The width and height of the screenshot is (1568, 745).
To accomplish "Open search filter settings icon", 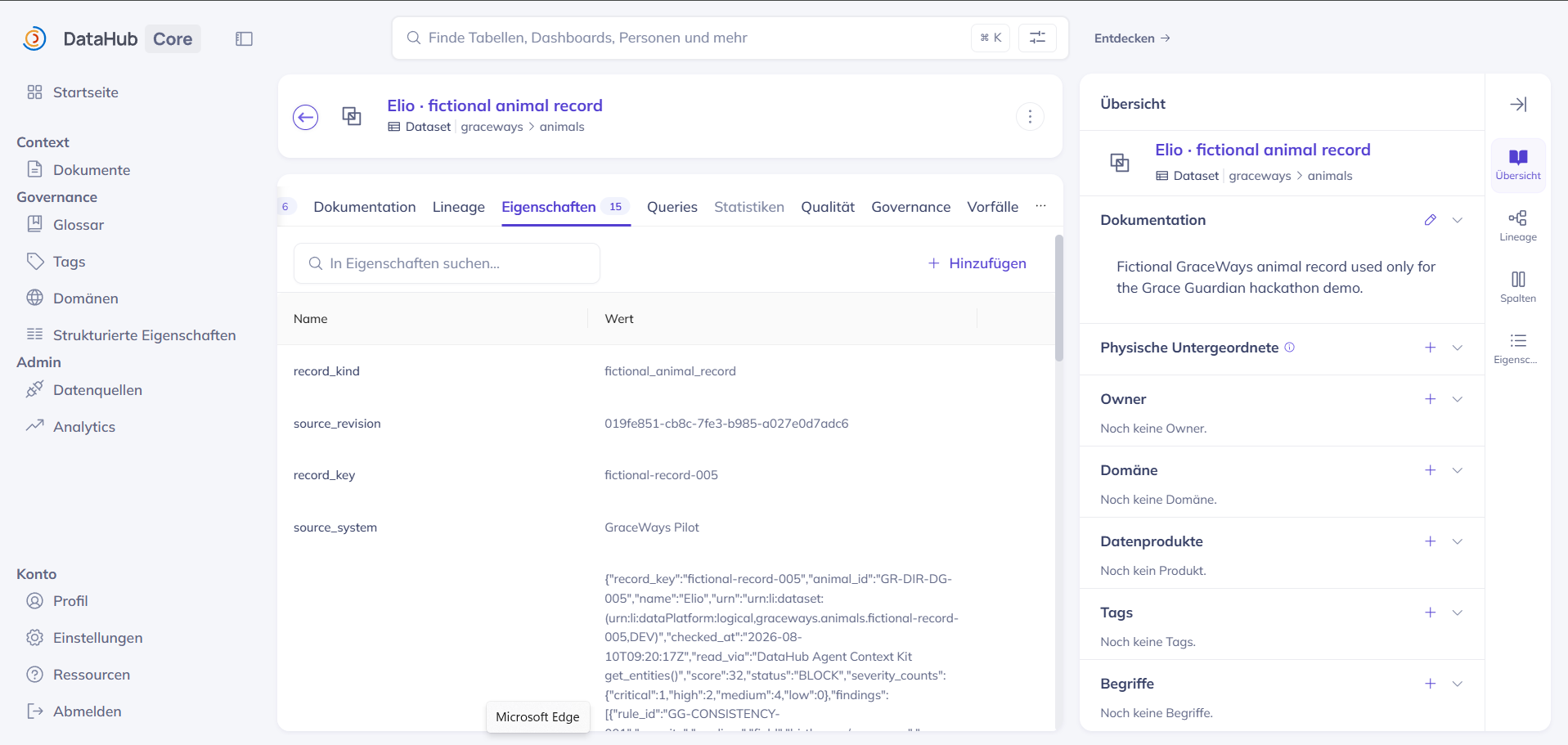I will [x=1037, y=38].
